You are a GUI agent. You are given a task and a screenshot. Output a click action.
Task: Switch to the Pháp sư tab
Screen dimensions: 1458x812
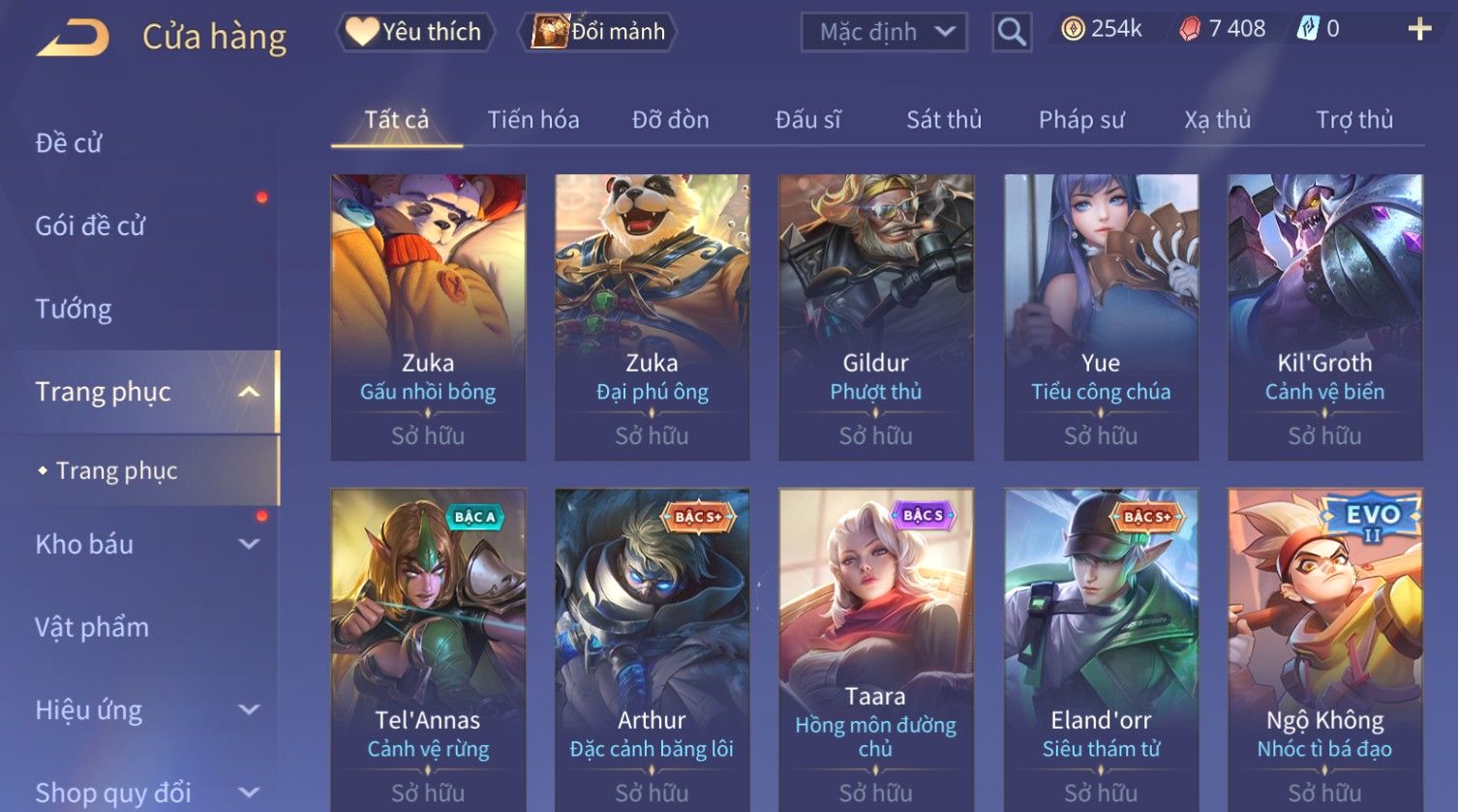point(1081,120)
